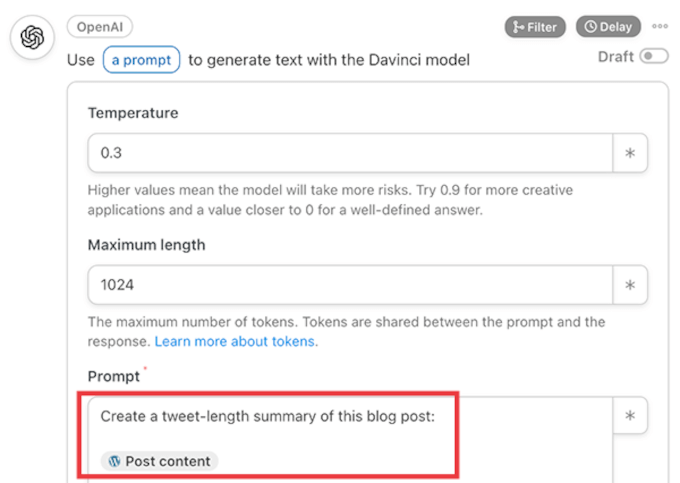Open the "a prompt" action selector pill

pyautogui.click(x=141, y=60)
